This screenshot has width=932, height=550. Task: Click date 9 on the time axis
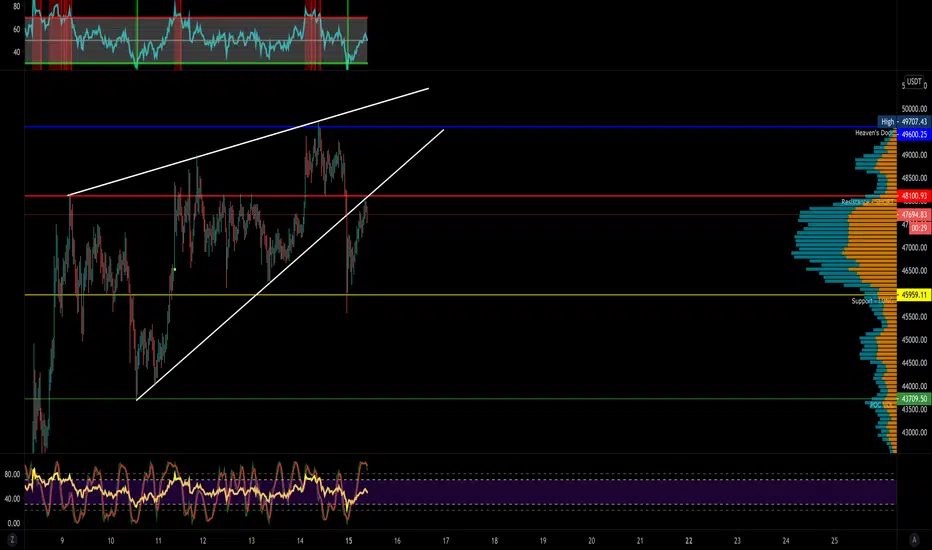[x=62, y=540]
